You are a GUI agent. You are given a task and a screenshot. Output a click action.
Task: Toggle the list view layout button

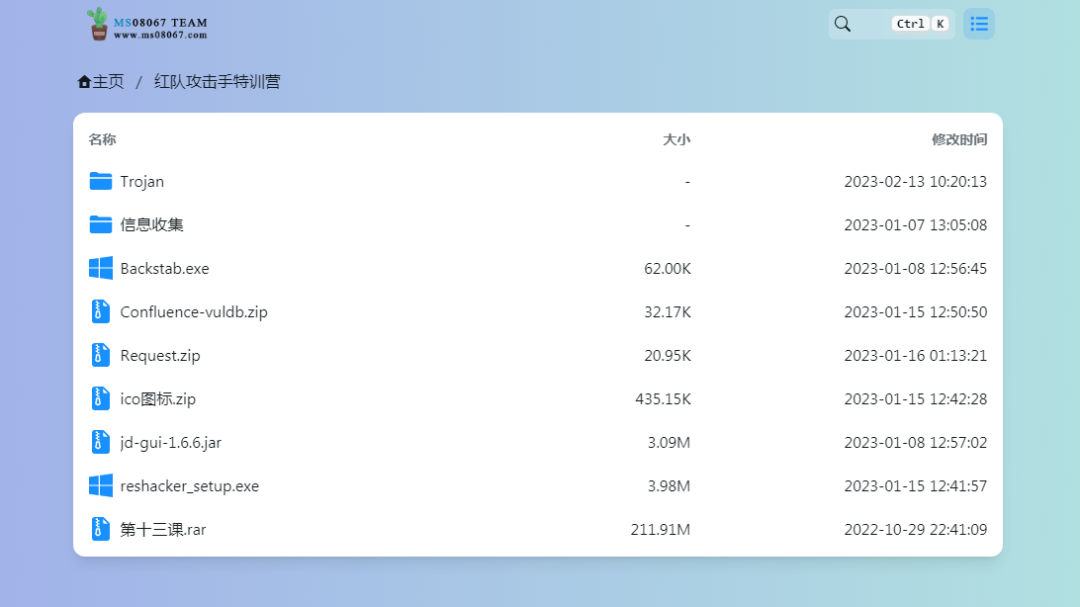pyautogui.click(x=979, y=24)
